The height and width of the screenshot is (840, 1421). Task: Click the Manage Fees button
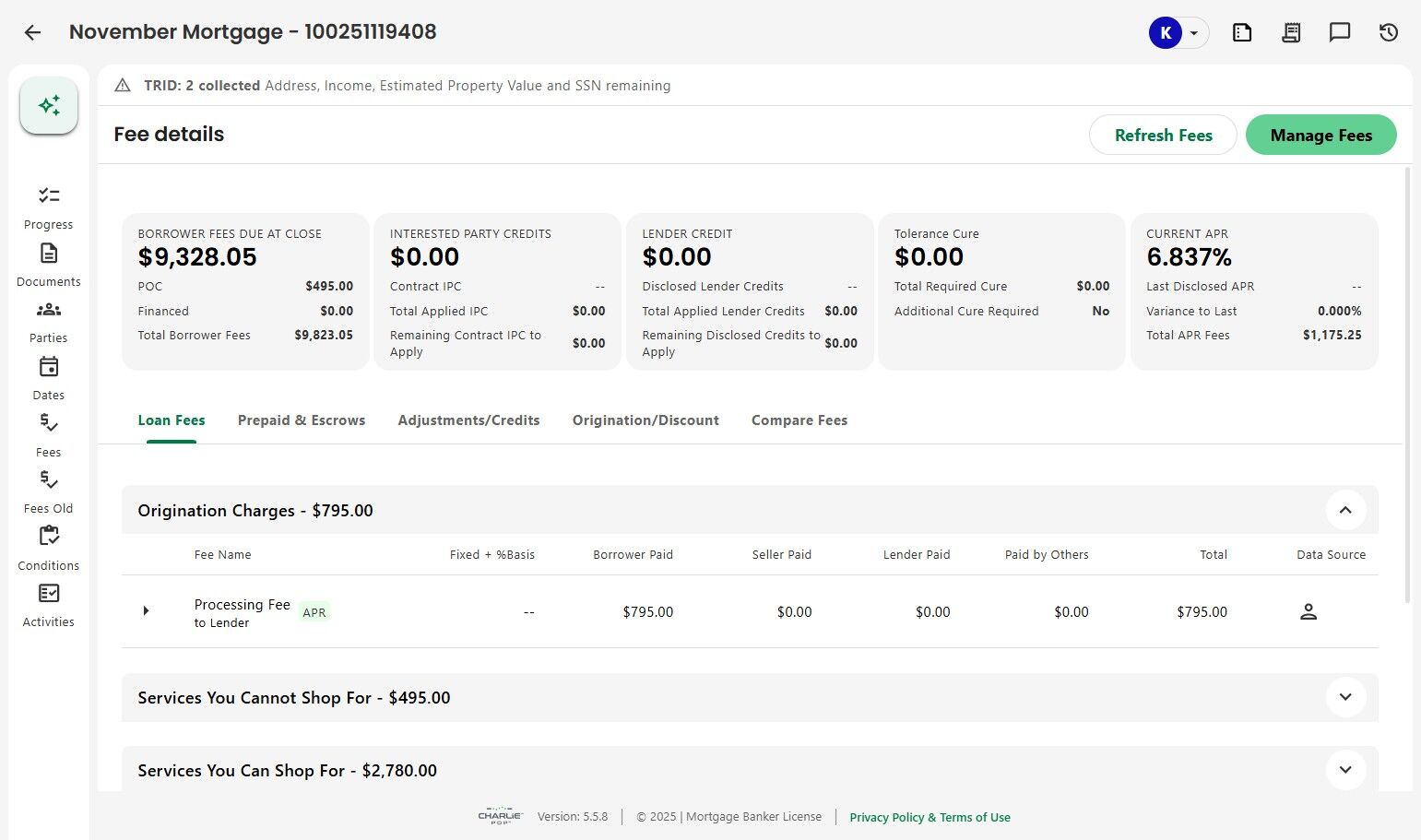(x=1320, y=136)
